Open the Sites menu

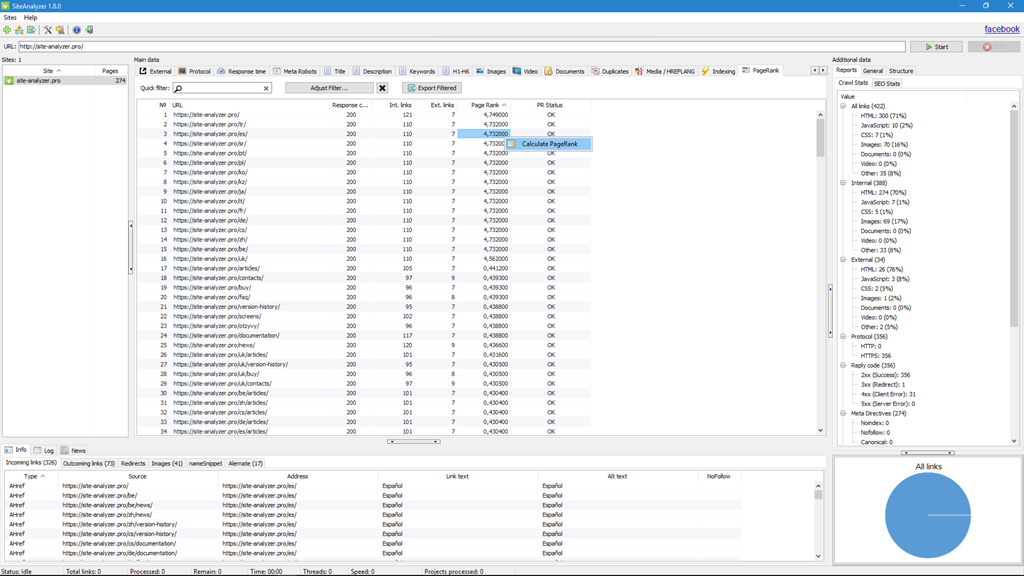tap(10, 18)
